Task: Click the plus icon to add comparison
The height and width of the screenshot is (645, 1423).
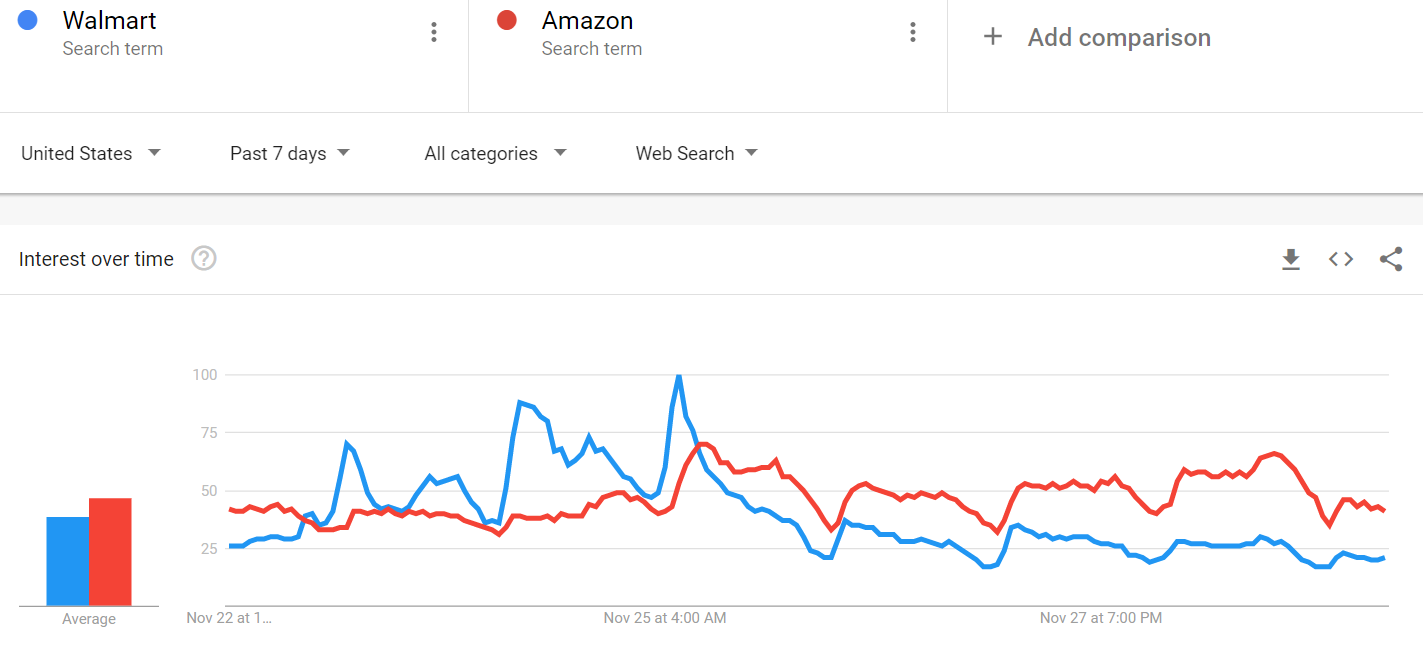Action: [x=992, y=37]
